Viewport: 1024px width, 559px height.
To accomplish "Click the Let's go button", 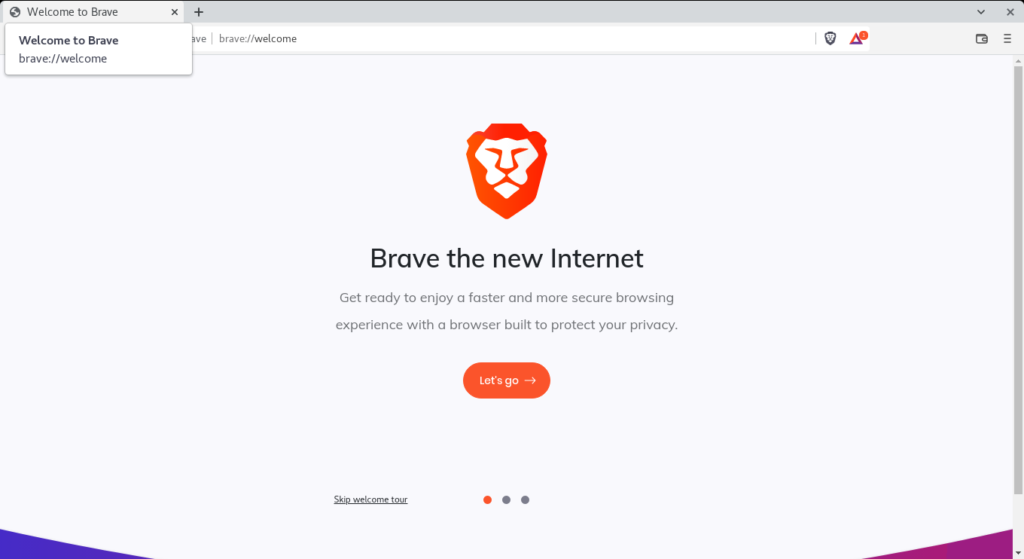I will click(x=507, y=381).
